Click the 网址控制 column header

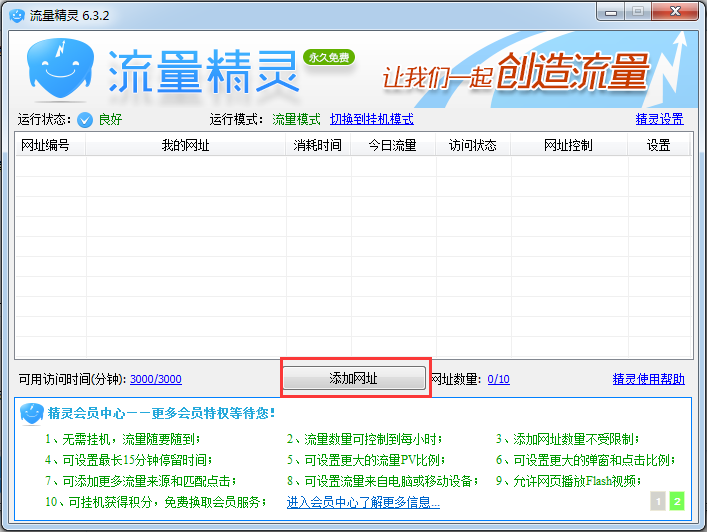click(569, 145)
